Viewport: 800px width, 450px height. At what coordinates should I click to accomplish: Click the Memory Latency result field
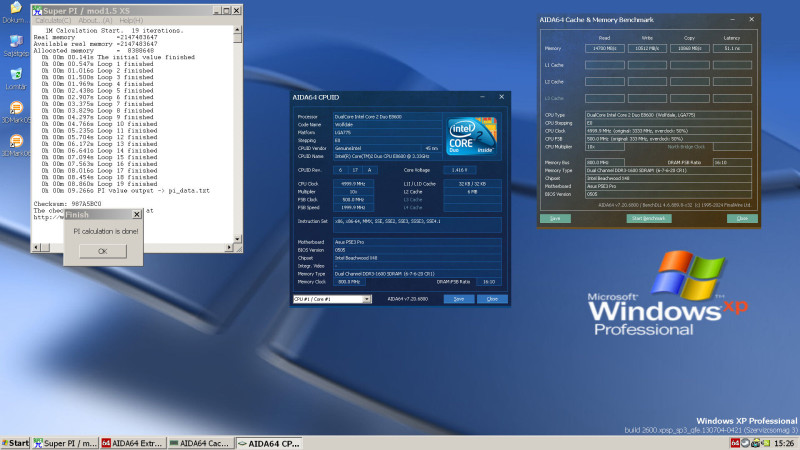(x=732, y=48)
